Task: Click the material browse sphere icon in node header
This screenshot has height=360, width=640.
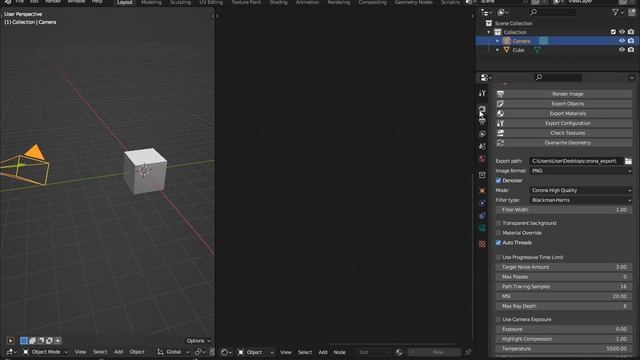Action: [399, 352]
